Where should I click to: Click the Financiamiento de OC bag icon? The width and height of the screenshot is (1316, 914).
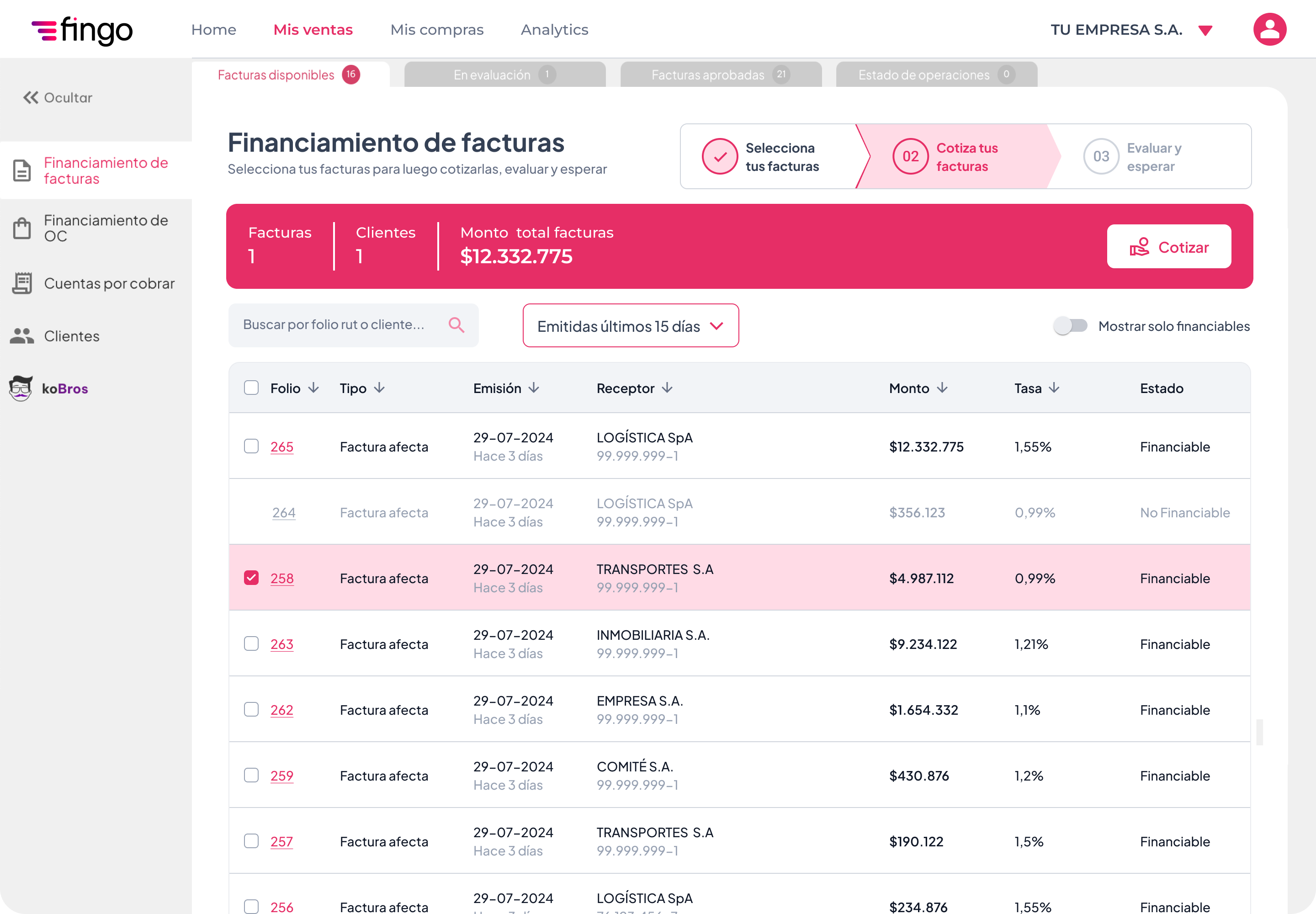(x=22, y=228)
